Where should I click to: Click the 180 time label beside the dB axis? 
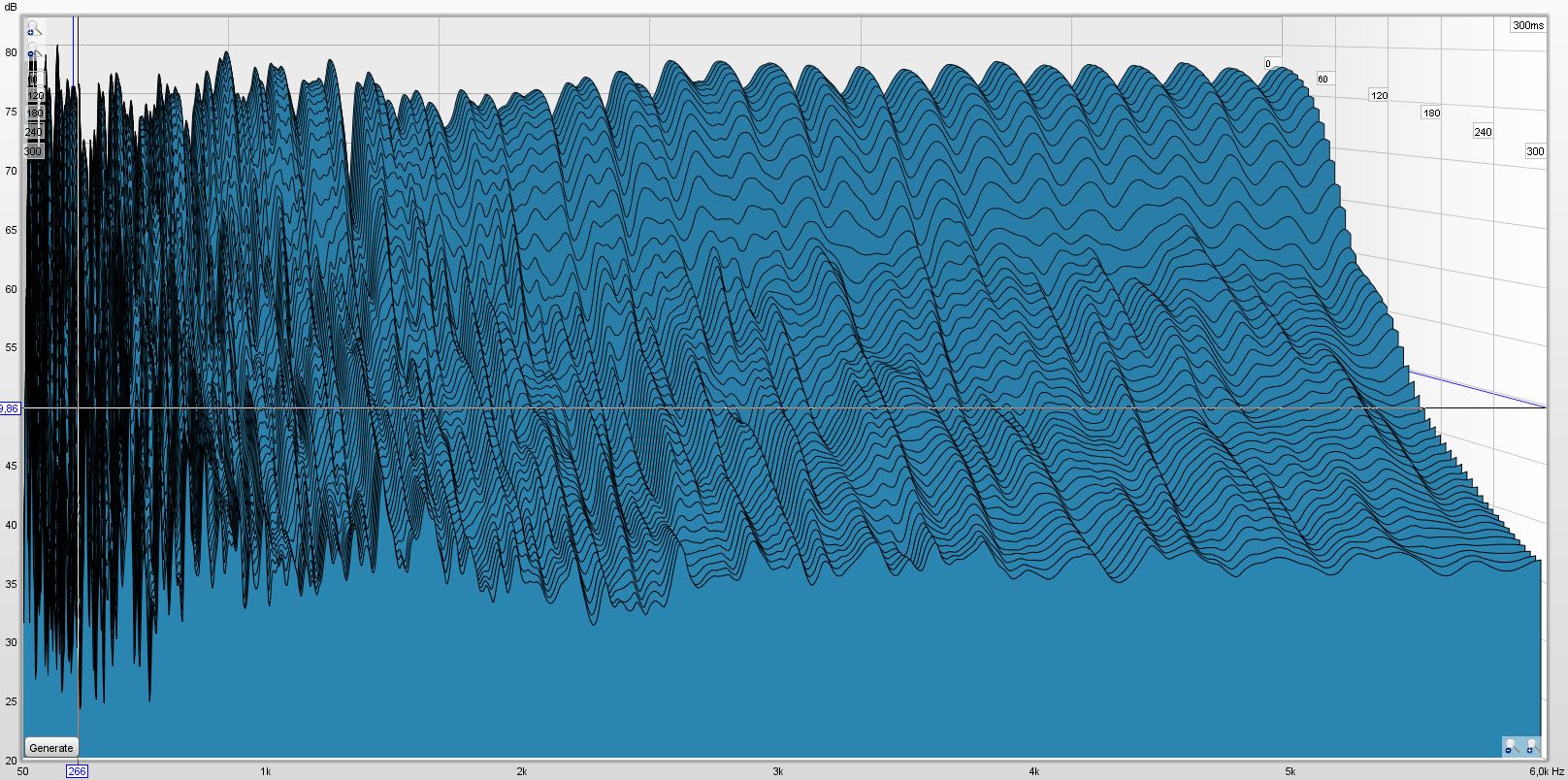[36, 114]
